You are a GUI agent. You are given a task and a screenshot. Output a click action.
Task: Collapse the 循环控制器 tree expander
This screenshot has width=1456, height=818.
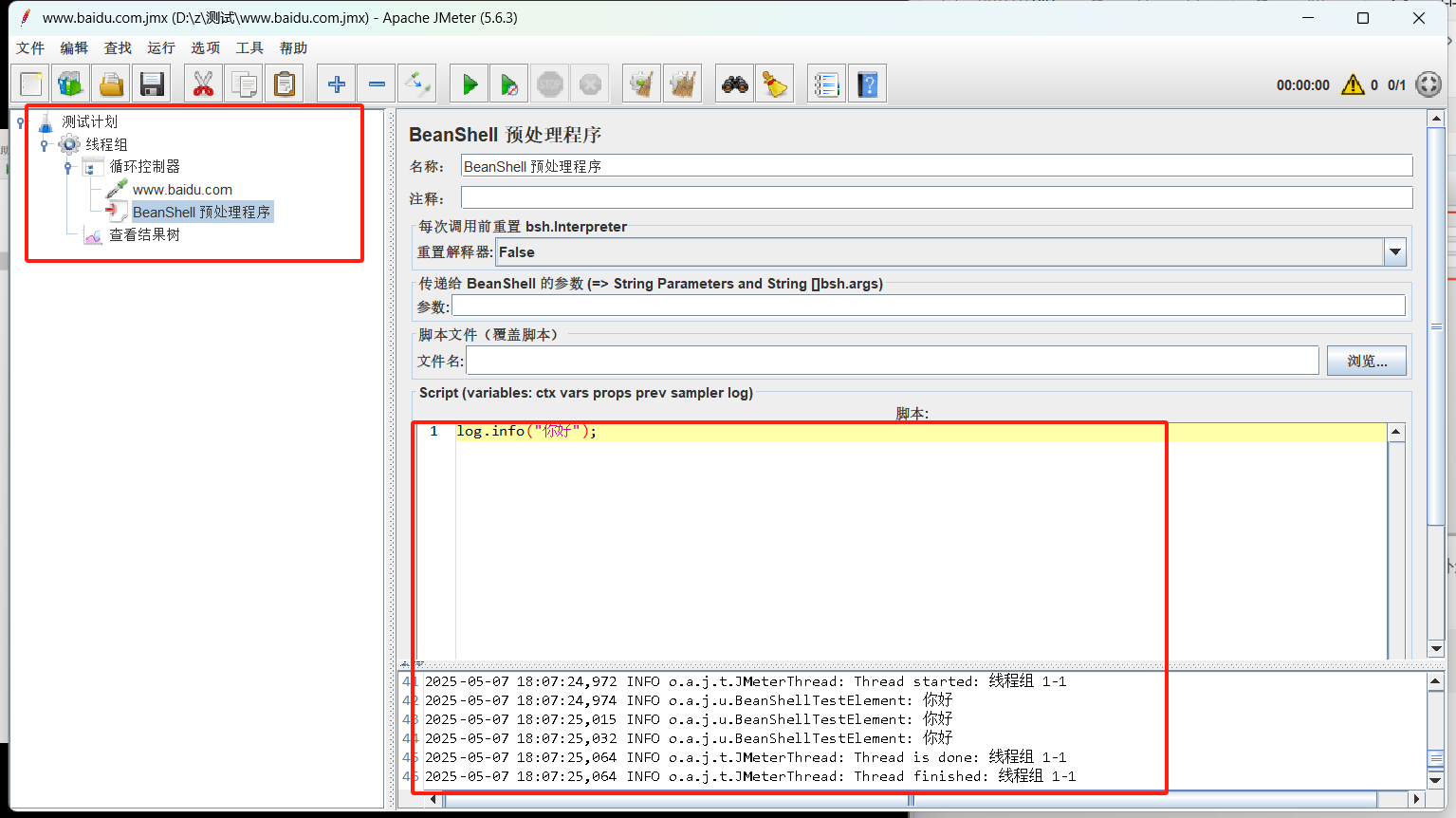pos(67,168)
